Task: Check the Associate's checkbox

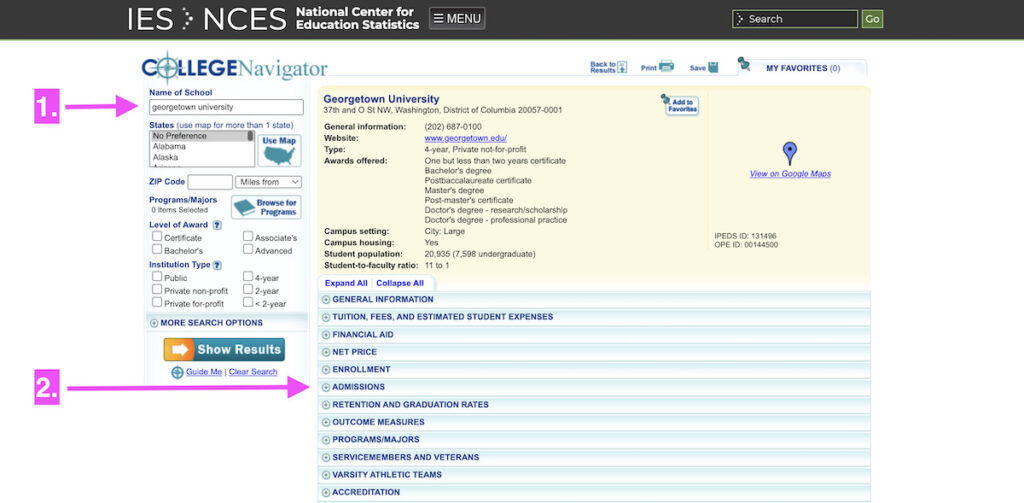Action: [248, 236]
